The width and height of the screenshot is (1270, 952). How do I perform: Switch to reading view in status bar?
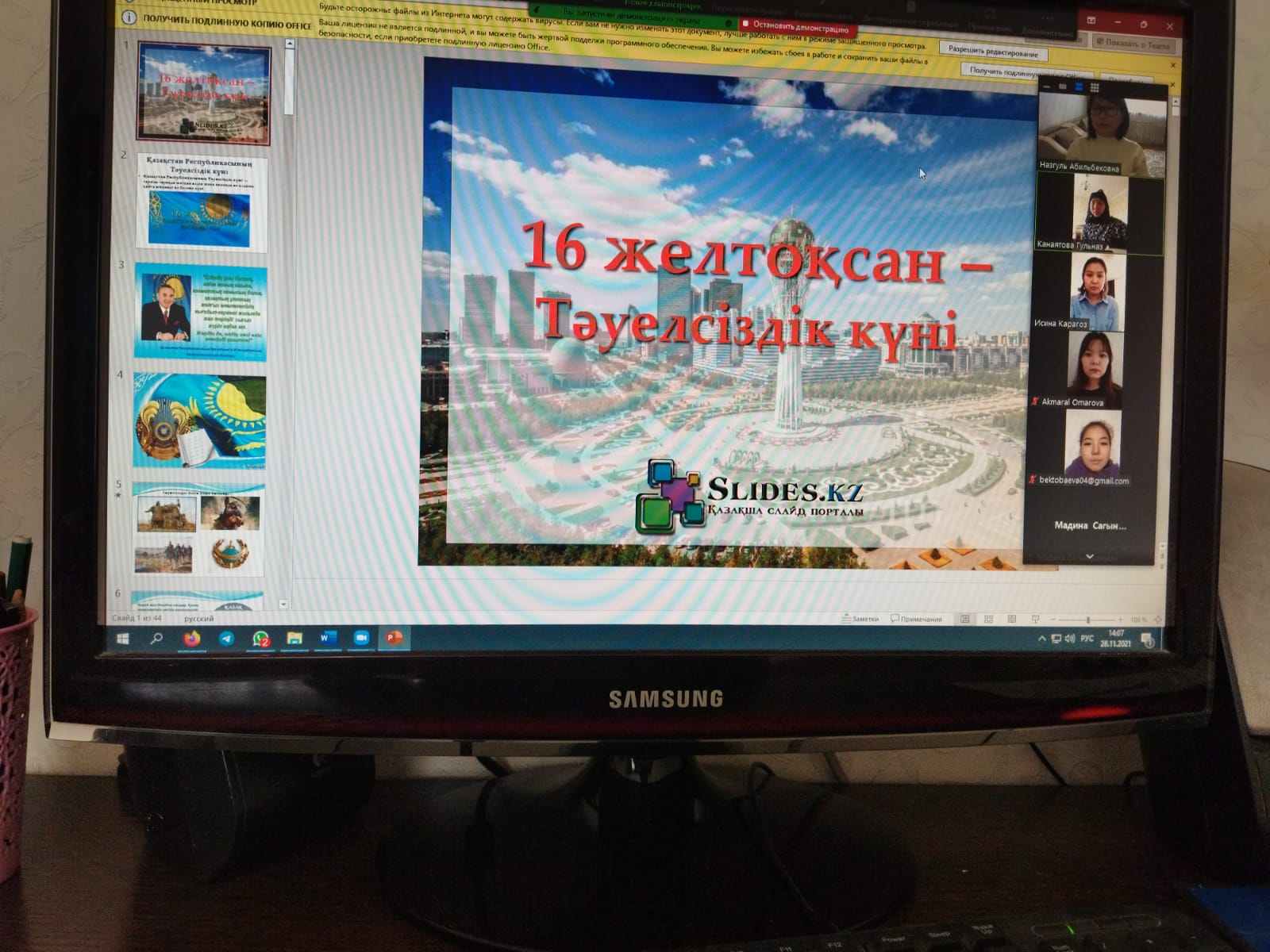[1011, 619]
